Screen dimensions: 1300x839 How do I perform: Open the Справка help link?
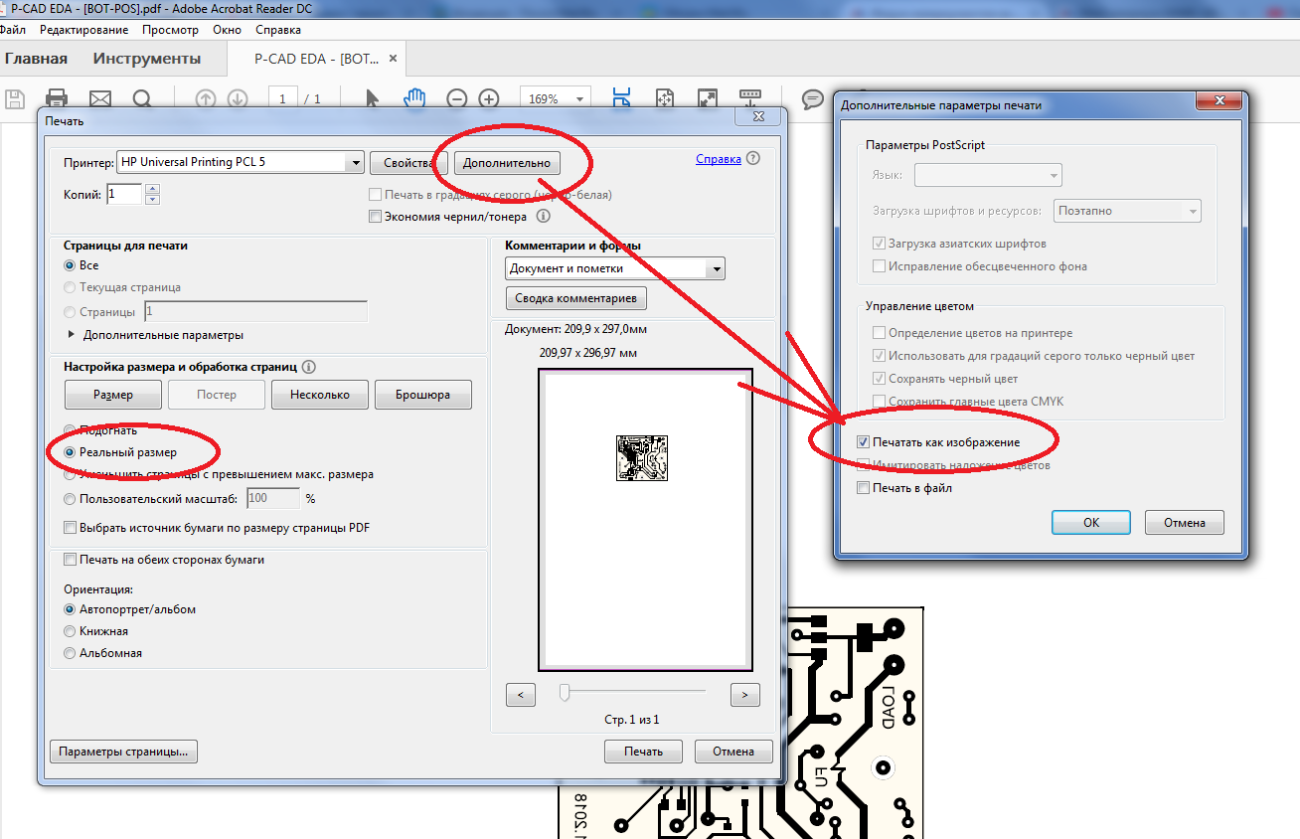coord(718,159)
